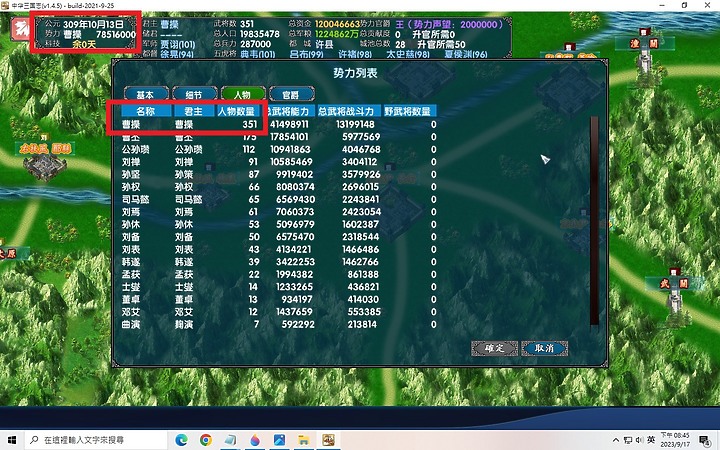The height and width of the screenshot is (450, 720).
Task: Click the 夏侯渊(96) name in header
Action: point(466,54)
